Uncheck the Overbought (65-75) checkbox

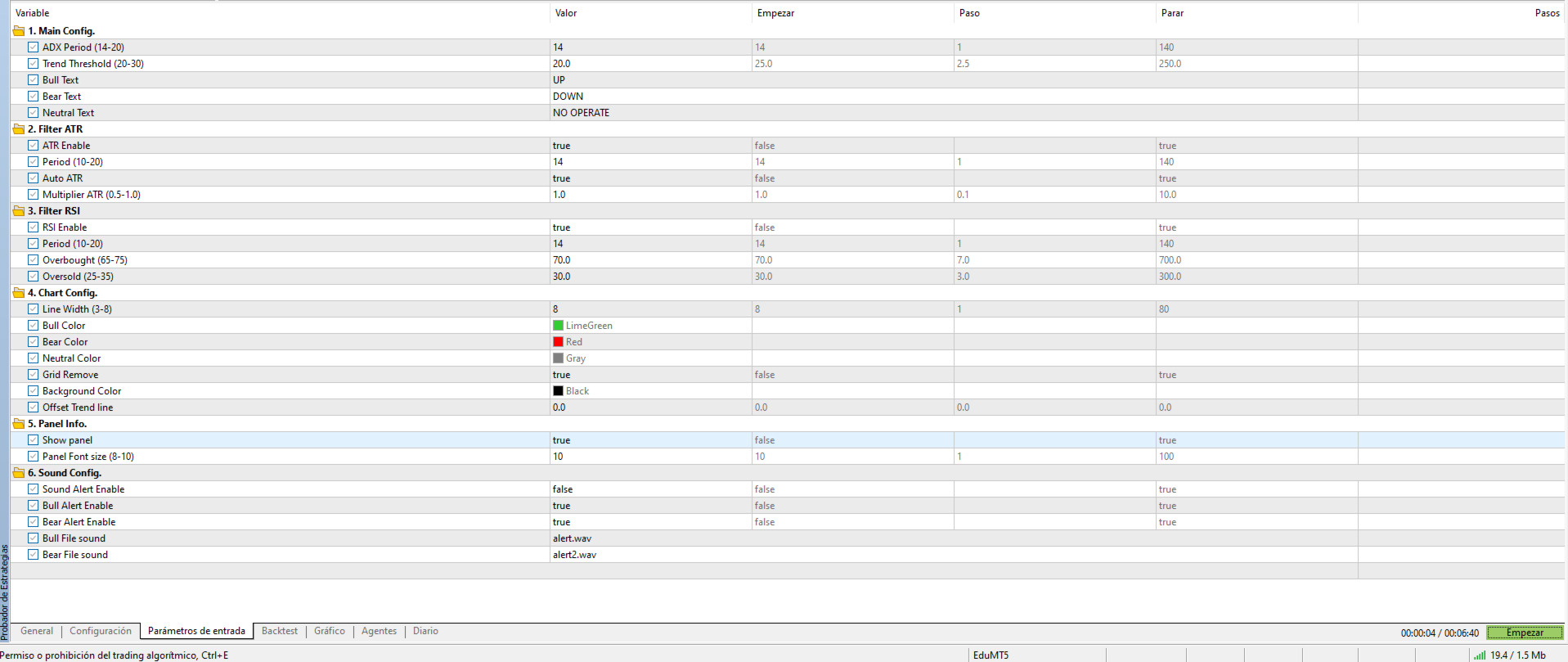[x=34, y=260]
